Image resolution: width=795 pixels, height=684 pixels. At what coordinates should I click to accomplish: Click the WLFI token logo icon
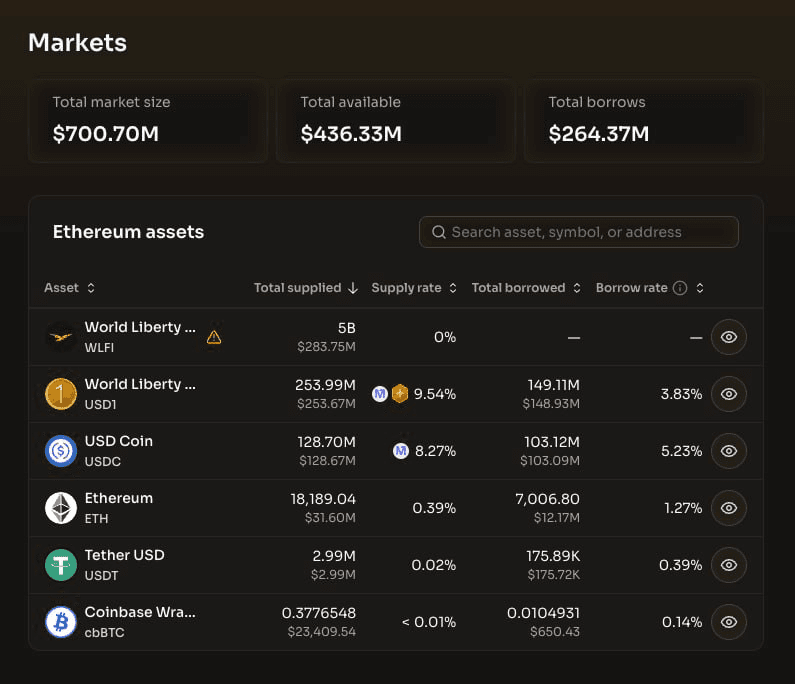click(x=61, y=337)
